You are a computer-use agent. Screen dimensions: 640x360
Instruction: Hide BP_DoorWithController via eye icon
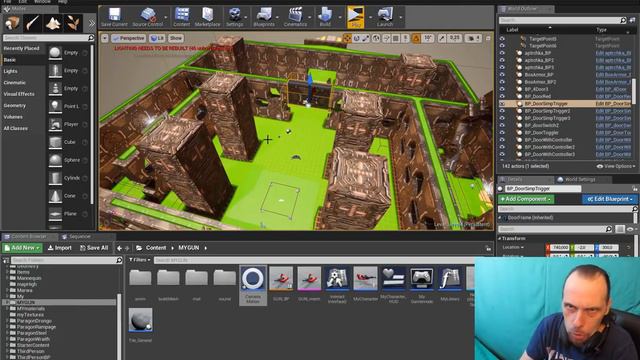(x=502, y=140)
